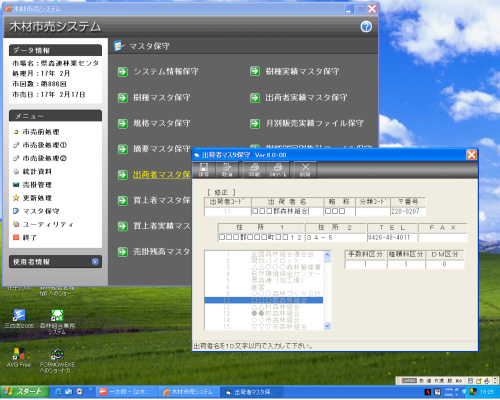Open help with the blue question mark icon
Screen dimensions: 500x400
[366, 27]
